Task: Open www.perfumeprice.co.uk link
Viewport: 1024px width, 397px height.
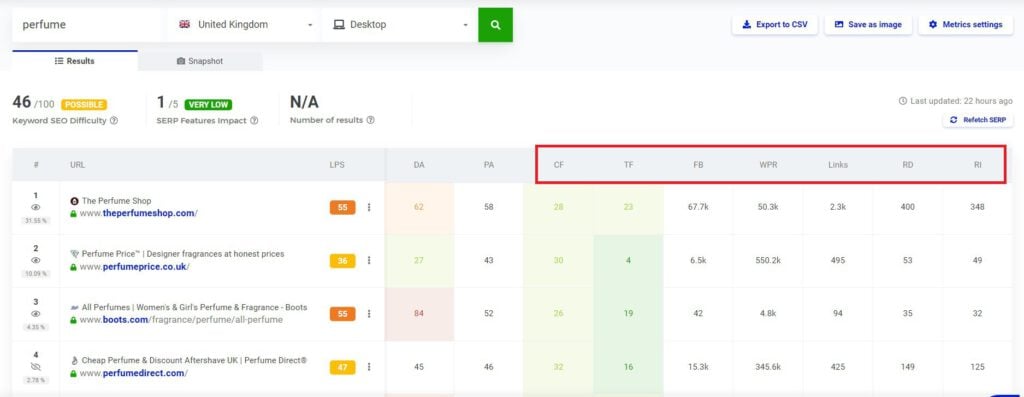Action: (x=135, y=267)
